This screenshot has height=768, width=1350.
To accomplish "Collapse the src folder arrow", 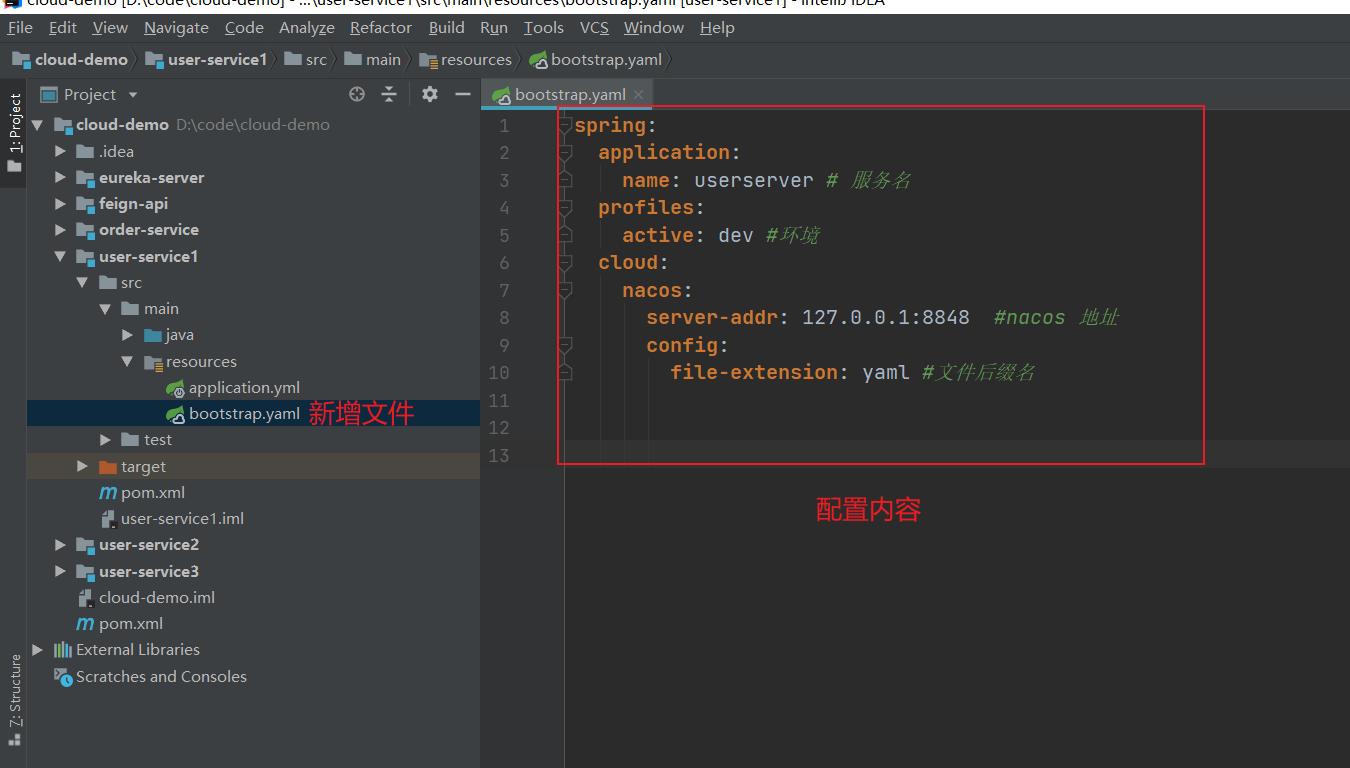I will click(83, 283).
